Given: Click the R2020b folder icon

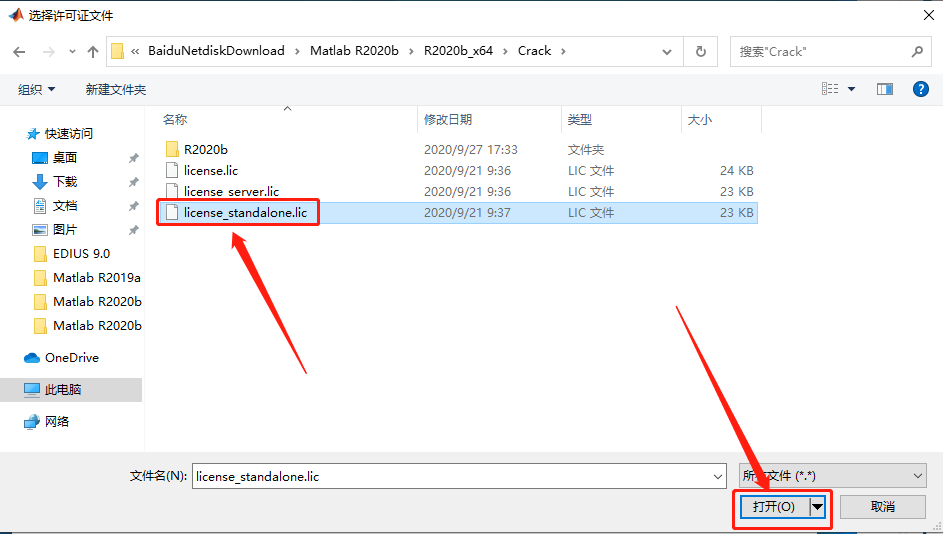Looking at the screenshot, I should click(172, 149).
